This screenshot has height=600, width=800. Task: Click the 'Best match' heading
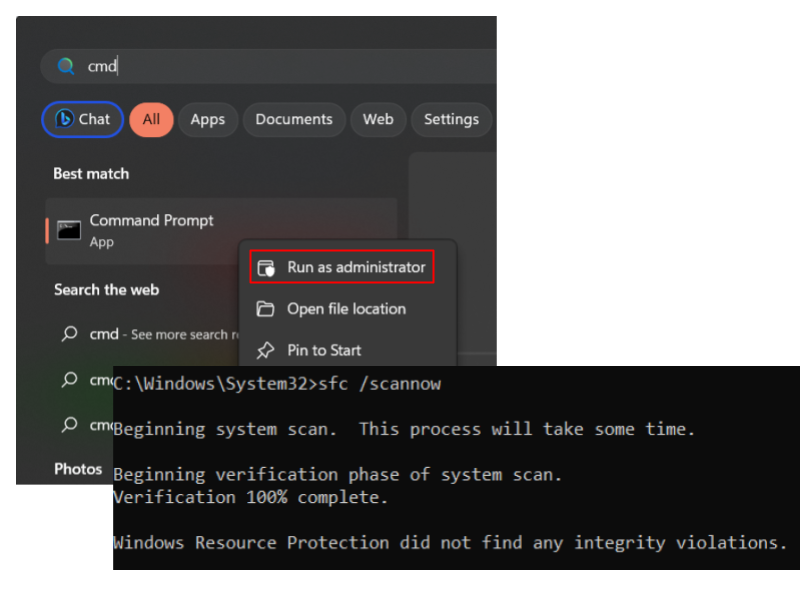[x=91, y=174]
